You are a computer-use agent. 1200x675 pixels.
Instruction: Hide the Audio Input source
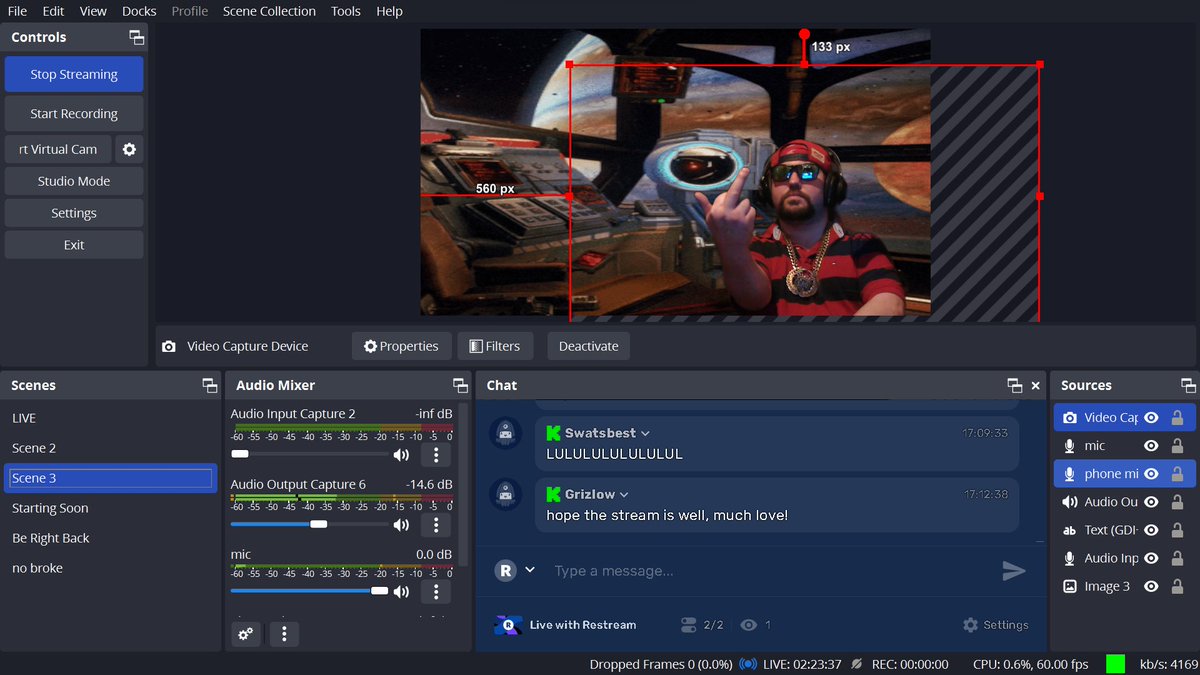click(x=1151, y=558)
